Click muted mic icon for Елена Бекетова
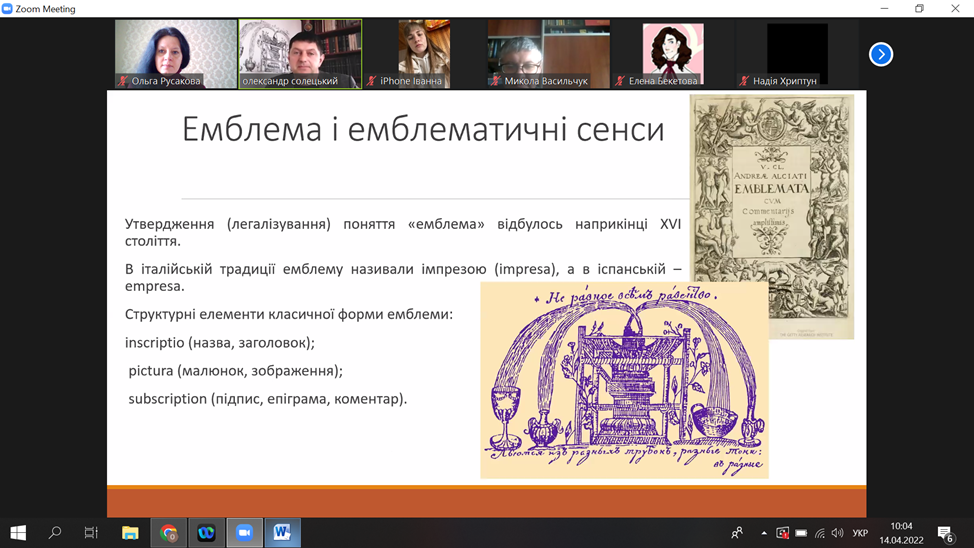The height and width of the screenshot is (548, 974). pyautogui.click(x=620, y=81)
